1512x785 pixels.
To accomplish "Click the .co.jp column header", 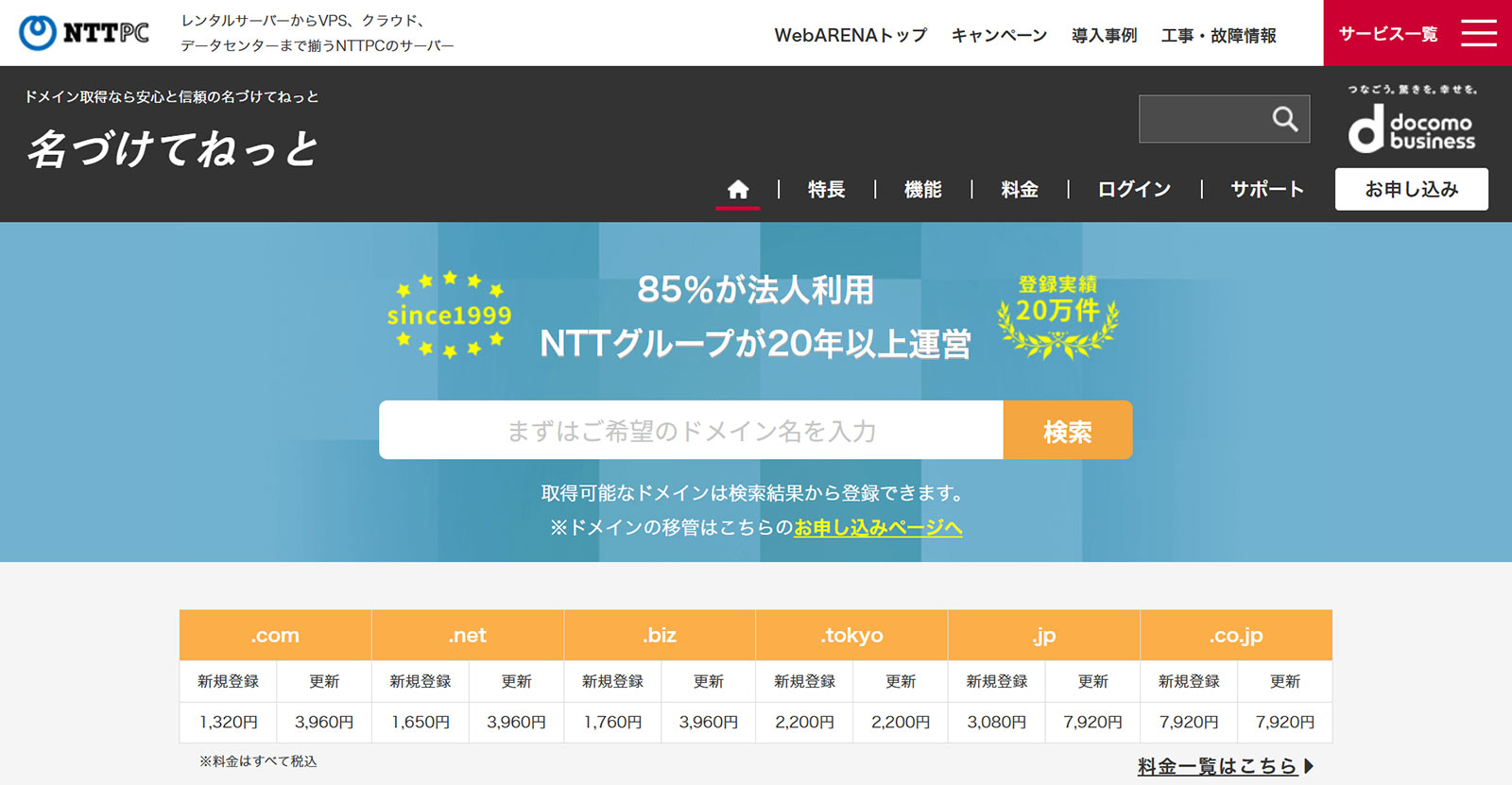I will 1236,635.
